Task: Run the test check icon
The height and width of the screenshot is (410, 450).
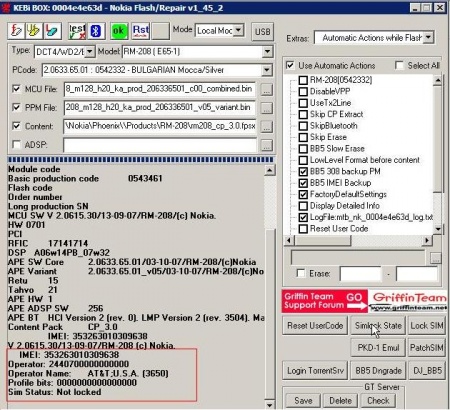Action: tap(77, 31)
